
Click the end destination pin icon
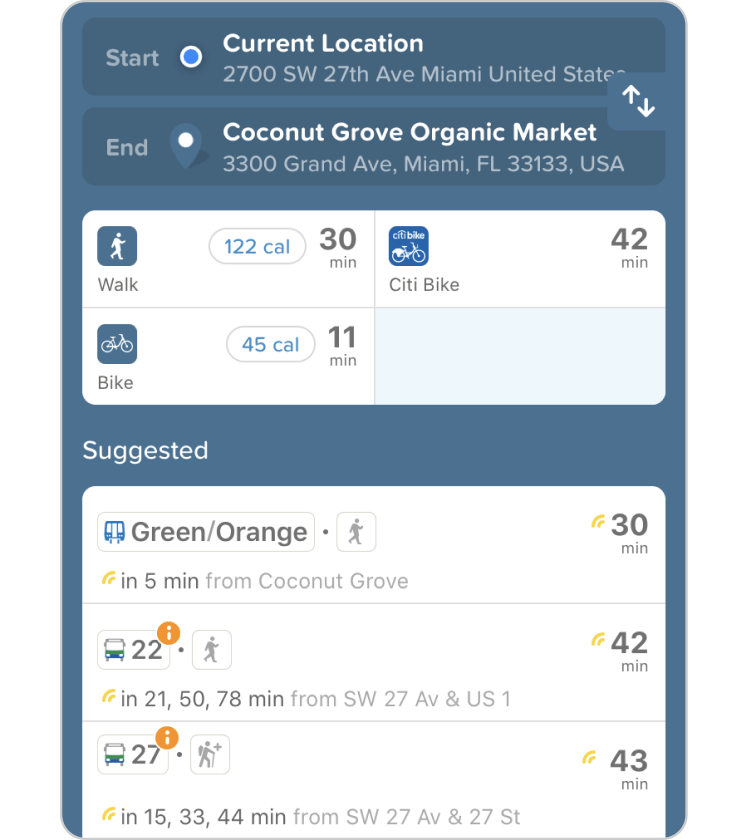[x=186, y=146]
